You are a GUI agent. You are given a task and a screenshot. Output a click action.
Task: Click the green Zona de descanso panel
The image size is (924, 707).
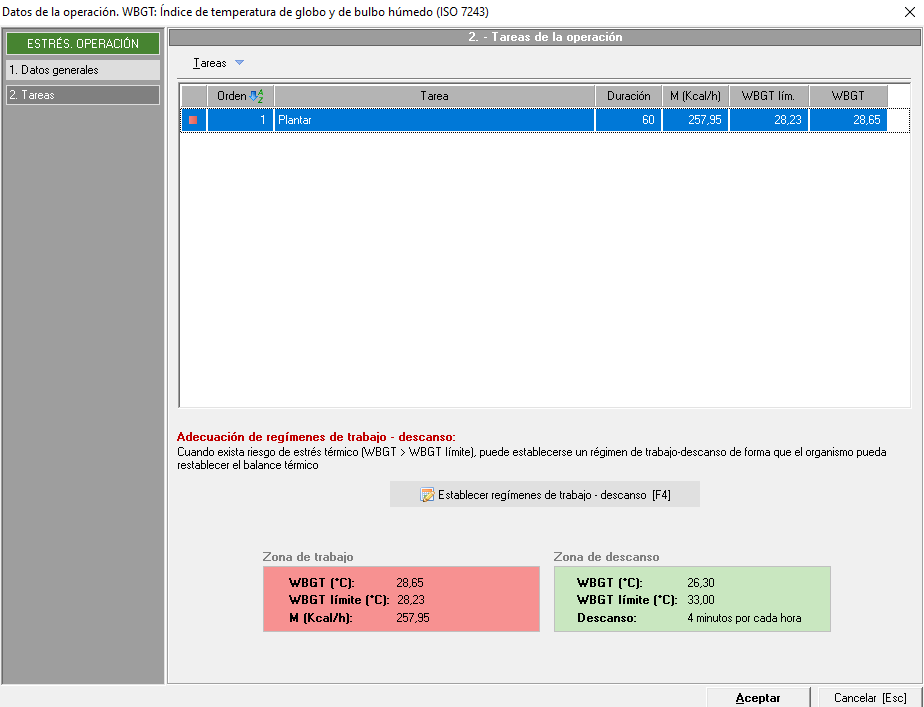pyautogui.click(x=692, y=600)
